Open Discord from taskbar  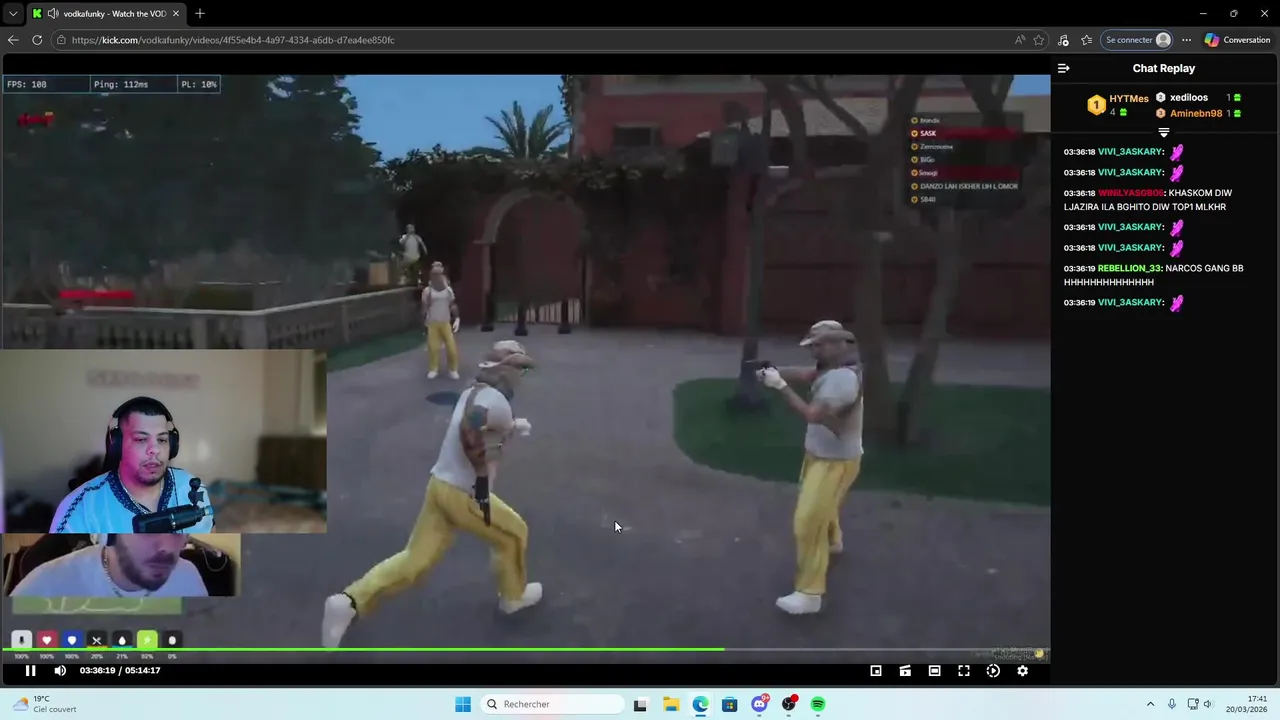click(x=759, y=704)
